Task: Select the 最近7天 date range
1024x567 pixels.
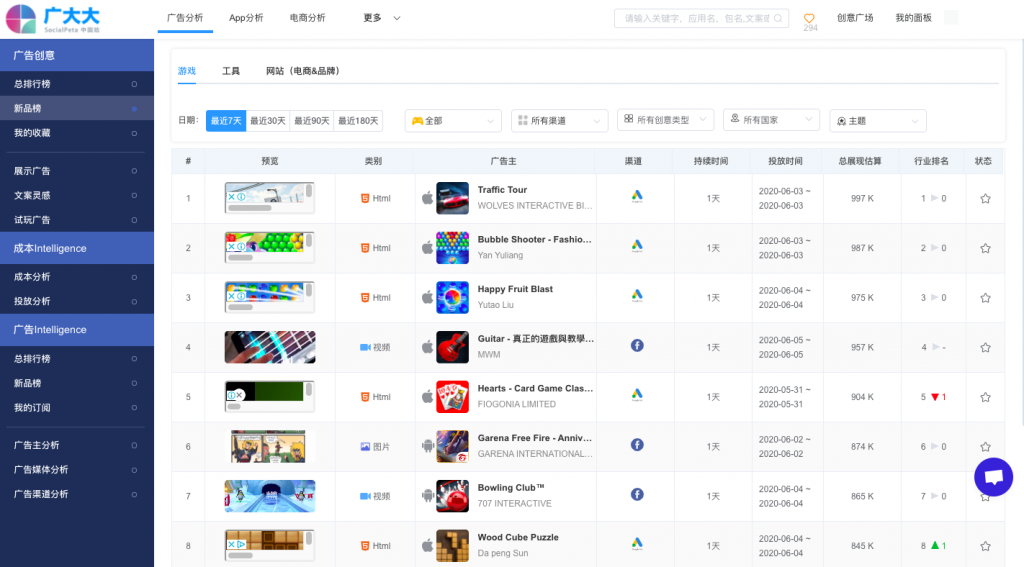Action: (226, 121)
